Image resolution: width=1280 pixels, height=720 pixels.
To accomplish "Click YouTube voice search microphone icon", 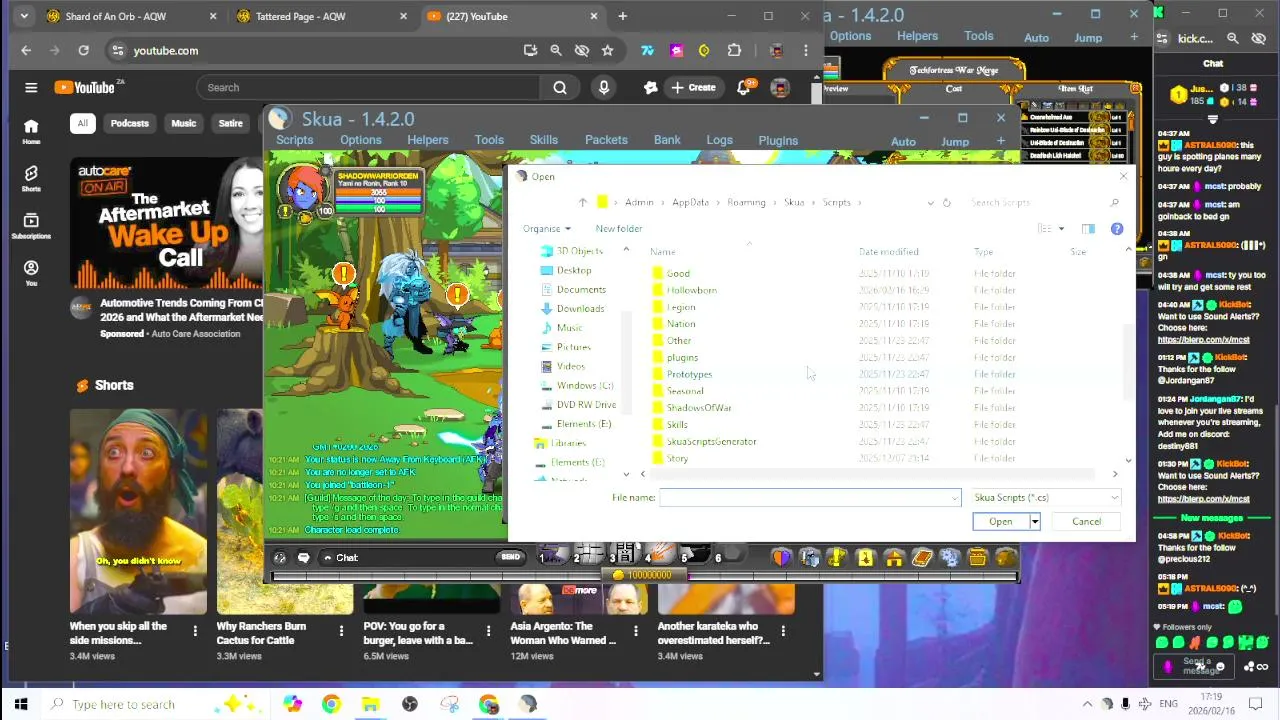I will tap(604, 87).
